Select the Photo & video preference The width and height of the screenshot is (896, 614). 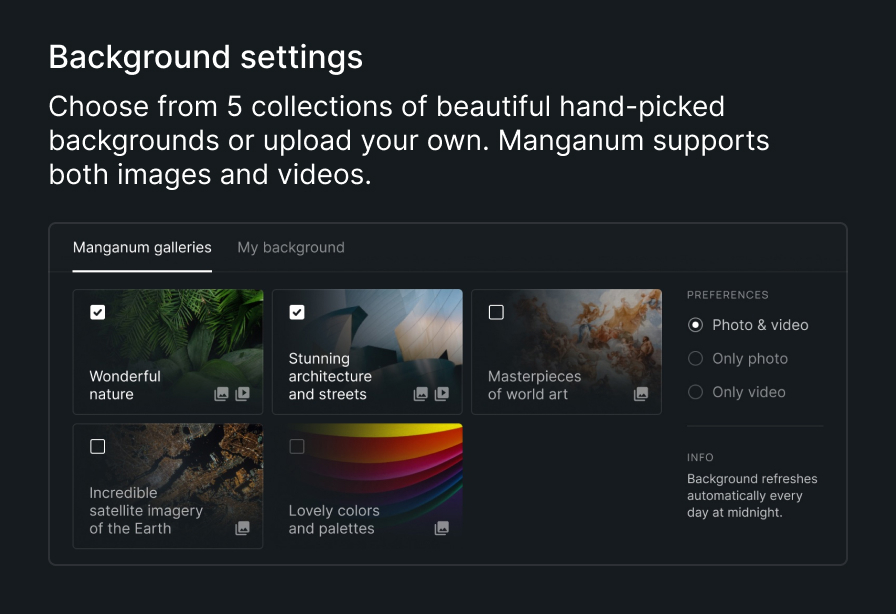(695, 324)
